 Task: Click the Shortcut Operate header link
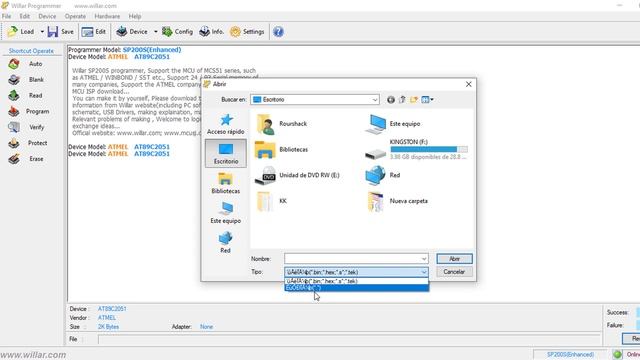click(x=31, y=51)
